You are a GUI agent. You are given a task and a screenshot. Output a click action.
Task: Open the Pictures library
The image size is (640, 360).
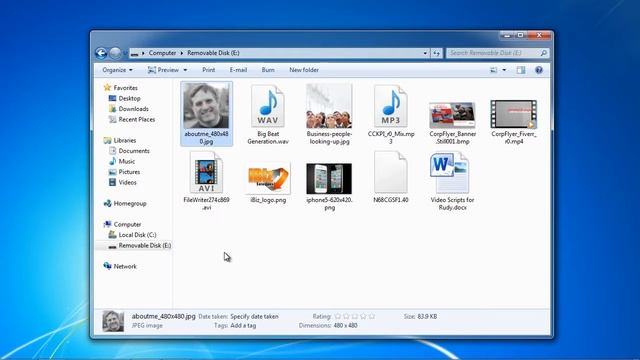(129, 172)
